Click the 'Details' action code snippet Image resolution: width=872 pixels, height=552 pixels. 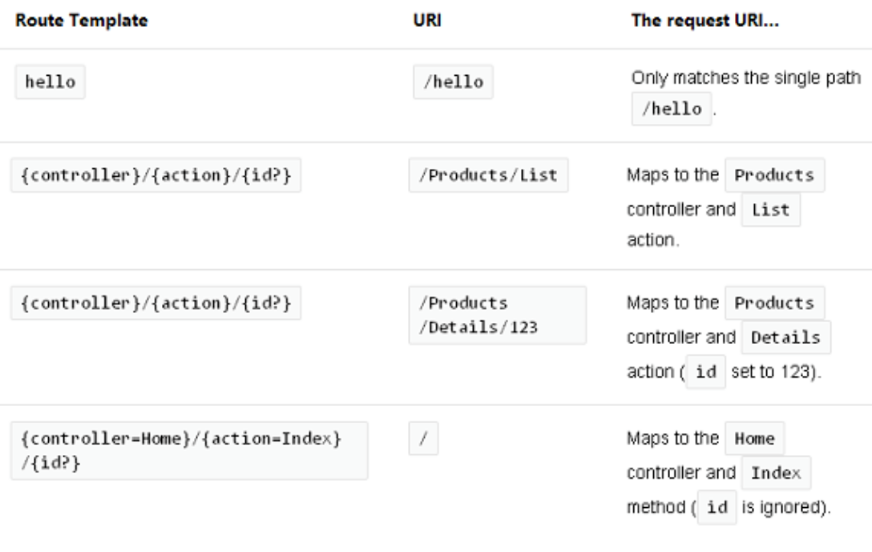(785, 337)
